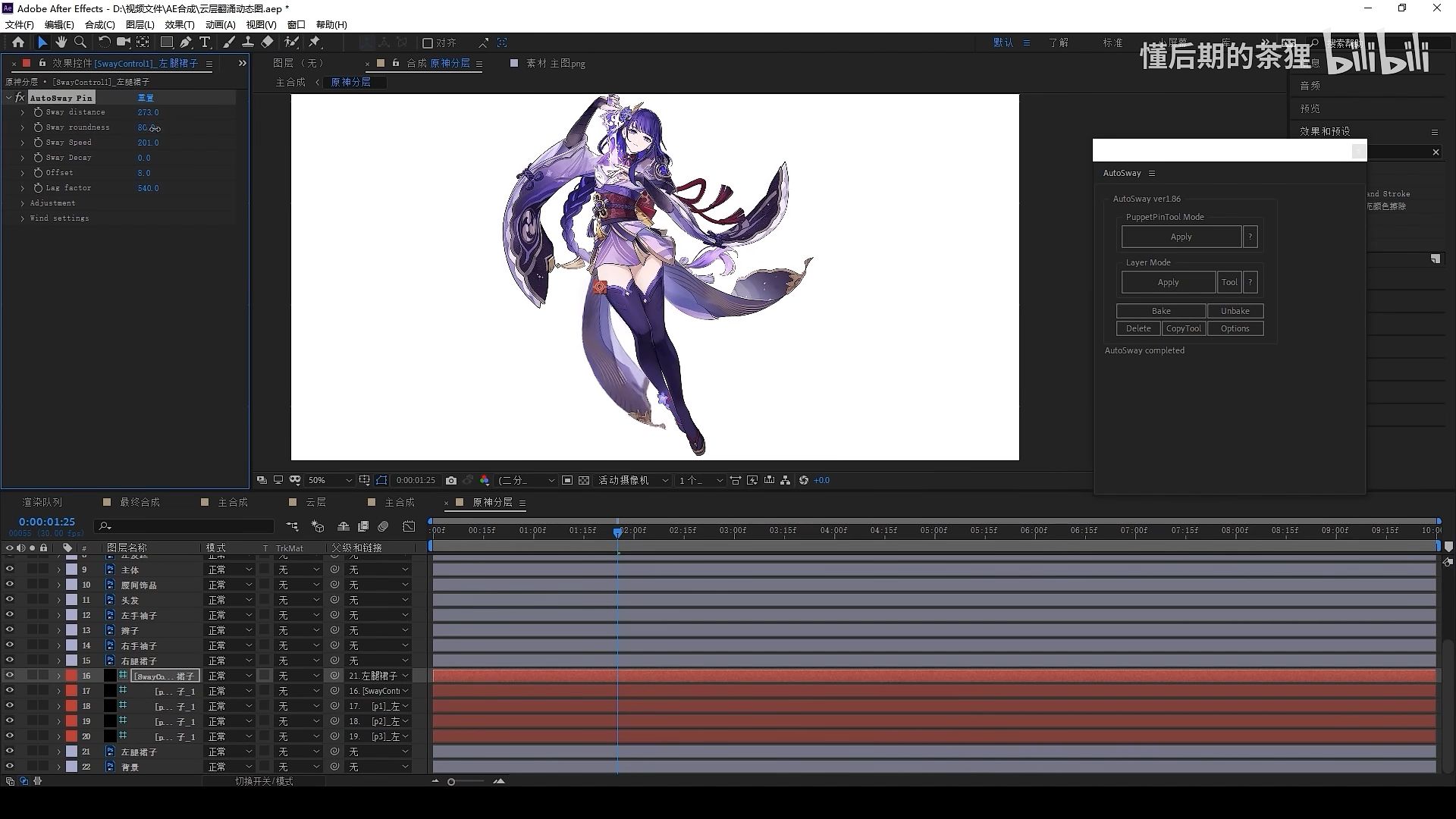Hide layer 22 背景
Screen dimensions: 1456x819
pyautogui.click(x=10, y=767)
